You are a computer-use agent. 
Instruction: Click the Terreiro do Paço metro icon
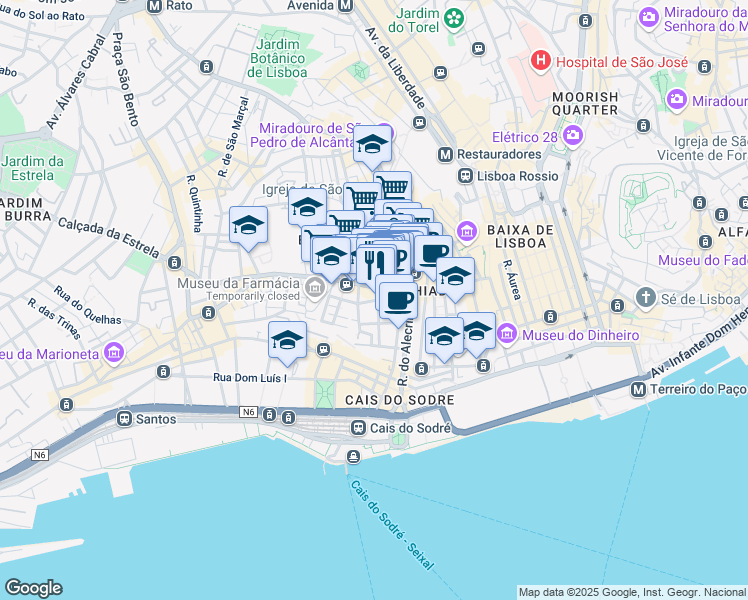tap(638, 390)
